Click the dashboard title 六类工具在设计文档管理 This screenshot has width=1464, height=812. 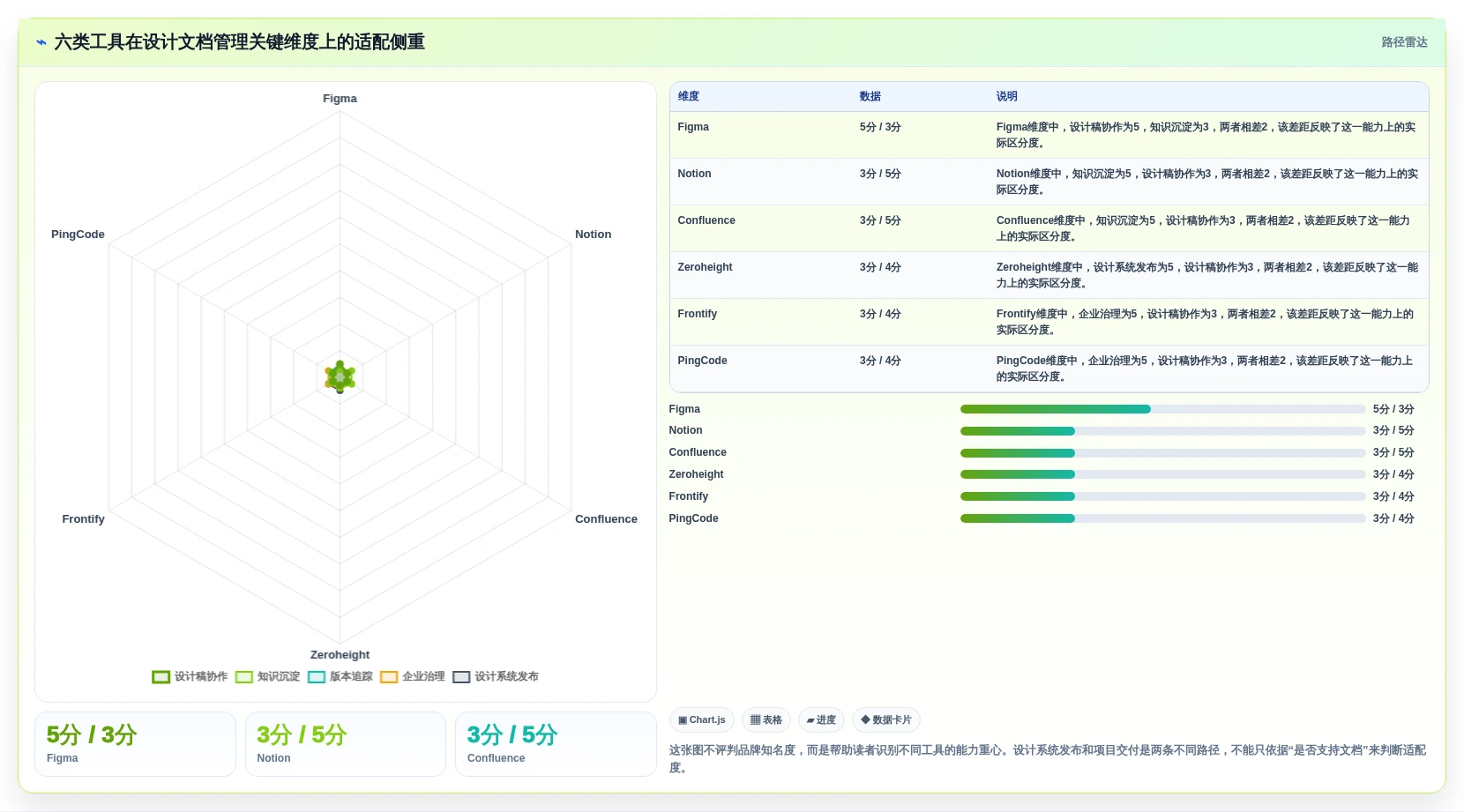(240, 42)
